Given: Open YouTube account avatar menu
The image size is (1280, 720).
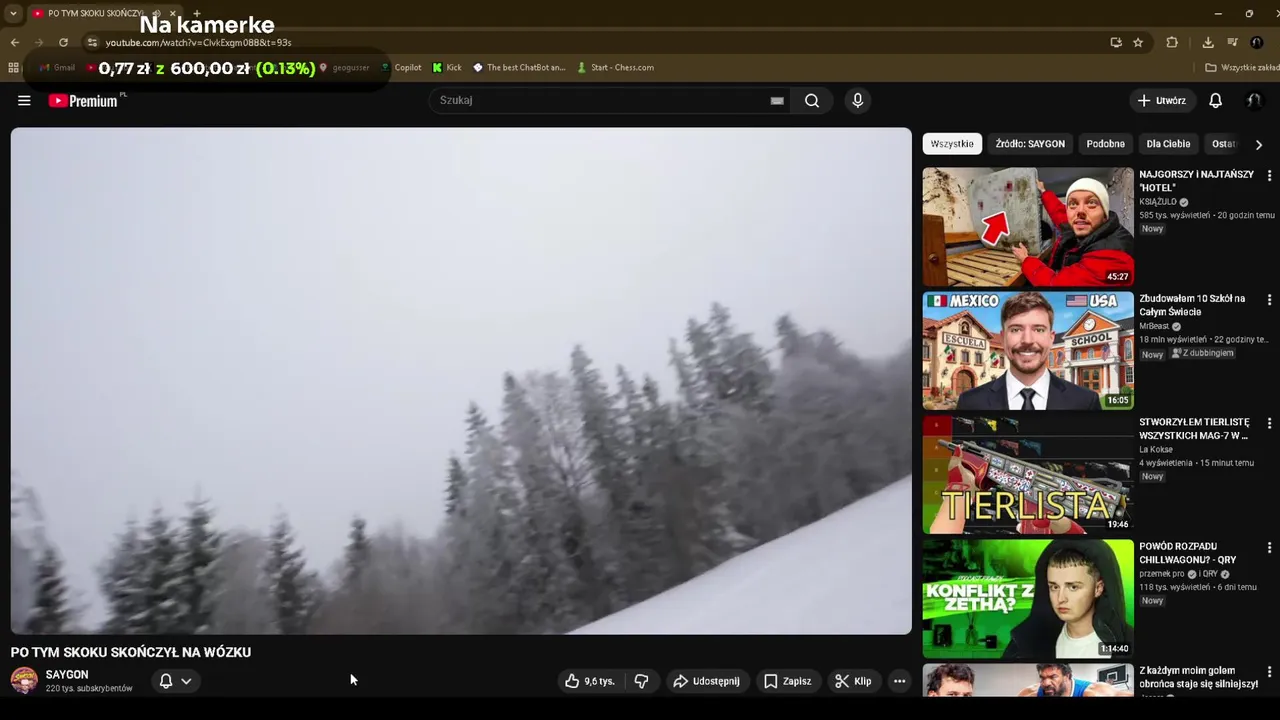Looking at the screenshot, I should 1253,100.
